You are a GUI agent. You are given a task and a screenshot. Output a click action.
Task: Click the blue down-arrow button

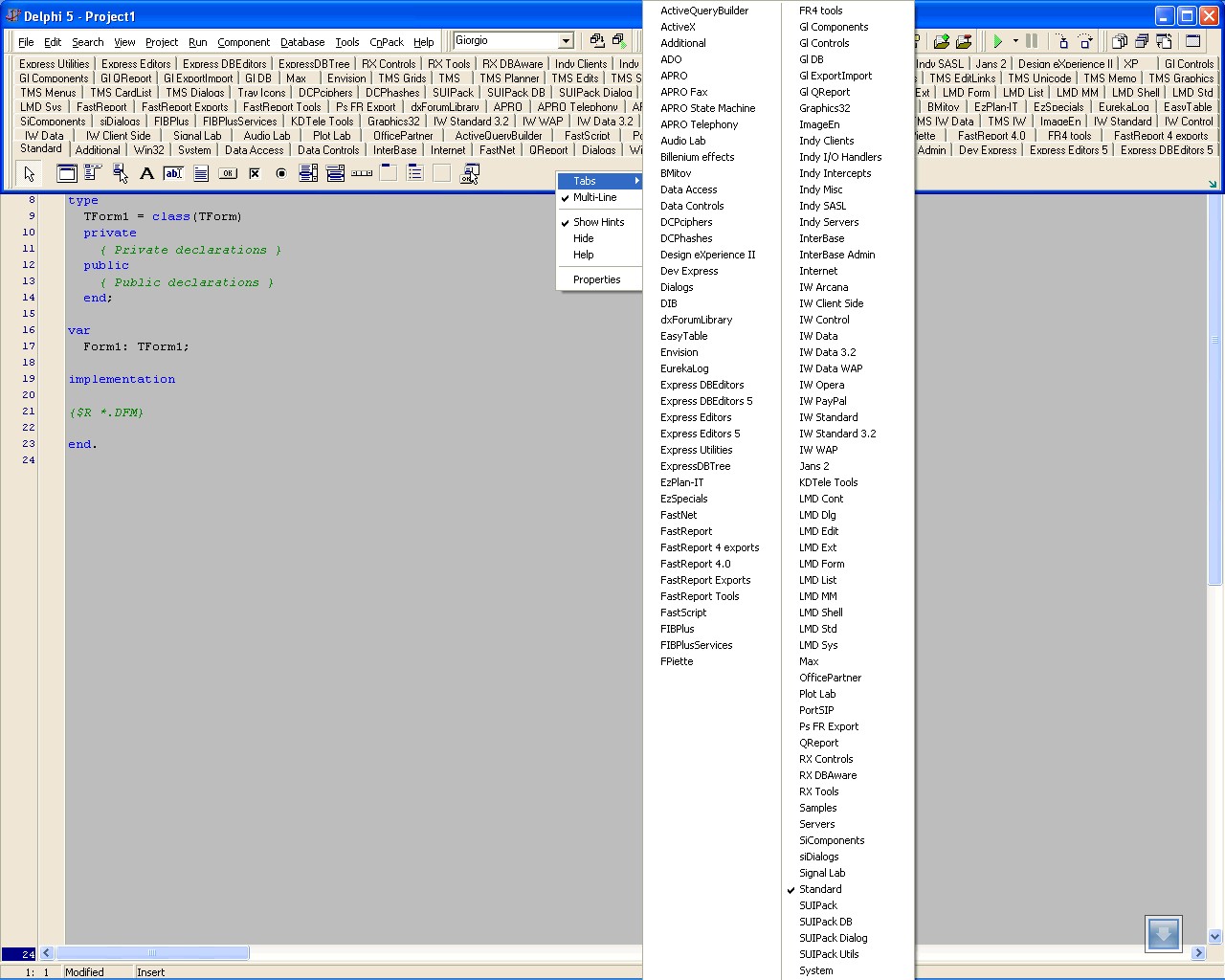click(1163, 933)
